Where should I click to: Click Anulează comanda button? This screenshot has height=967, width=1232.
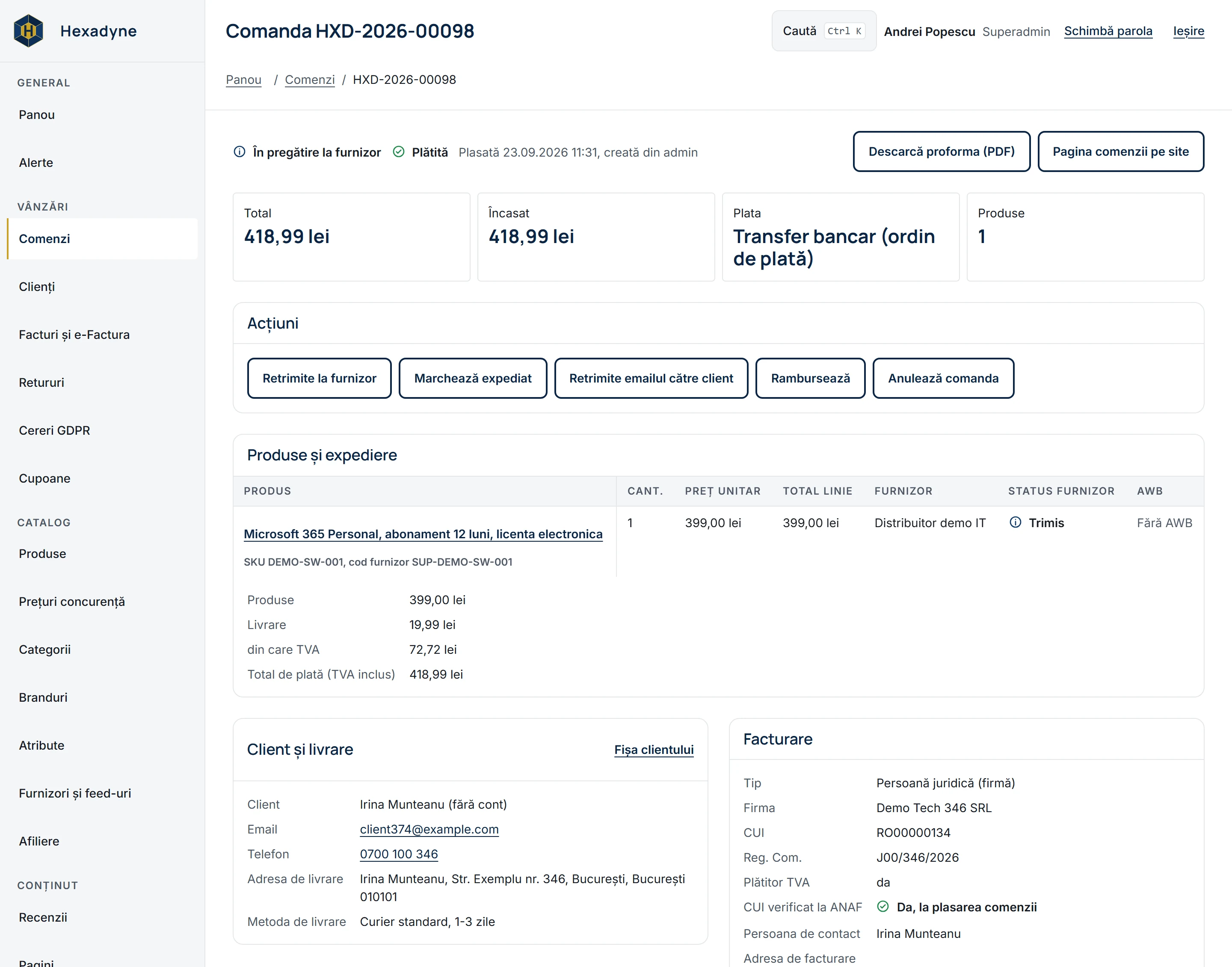coord(943,378)
